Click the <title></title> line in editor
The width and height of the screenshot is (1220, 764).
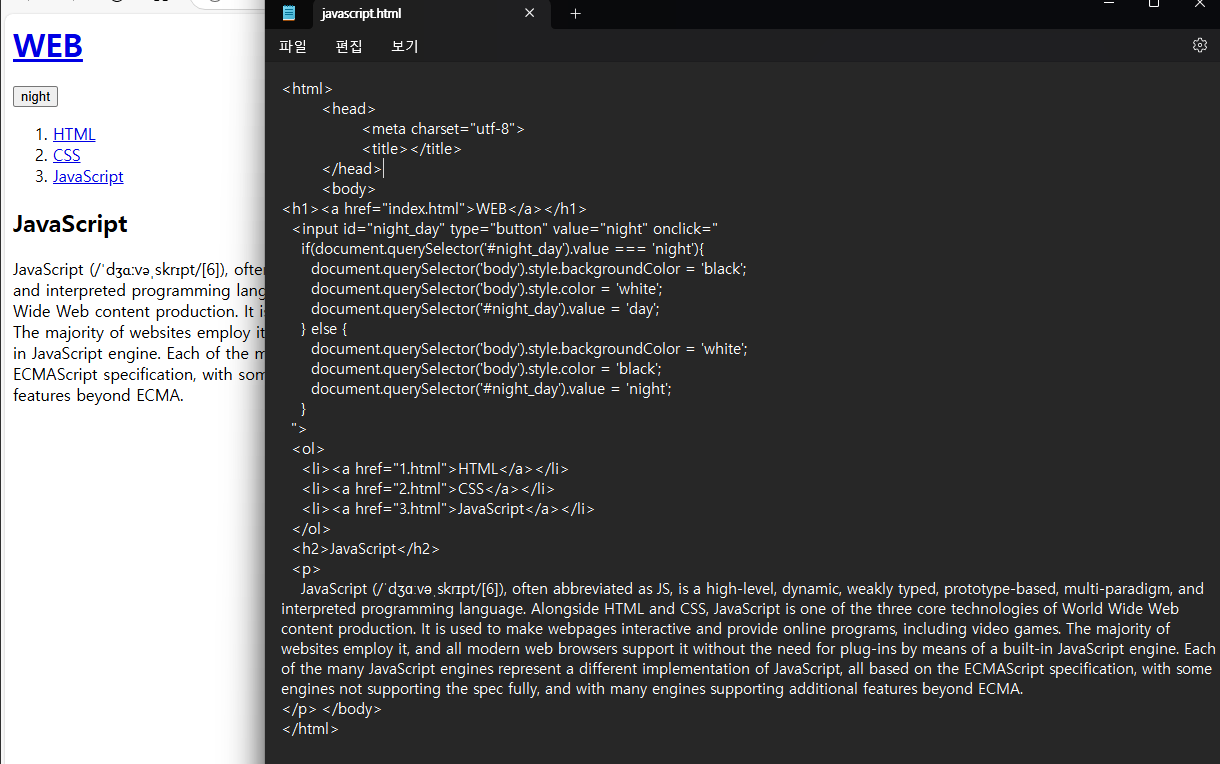(x=411, y=149)
